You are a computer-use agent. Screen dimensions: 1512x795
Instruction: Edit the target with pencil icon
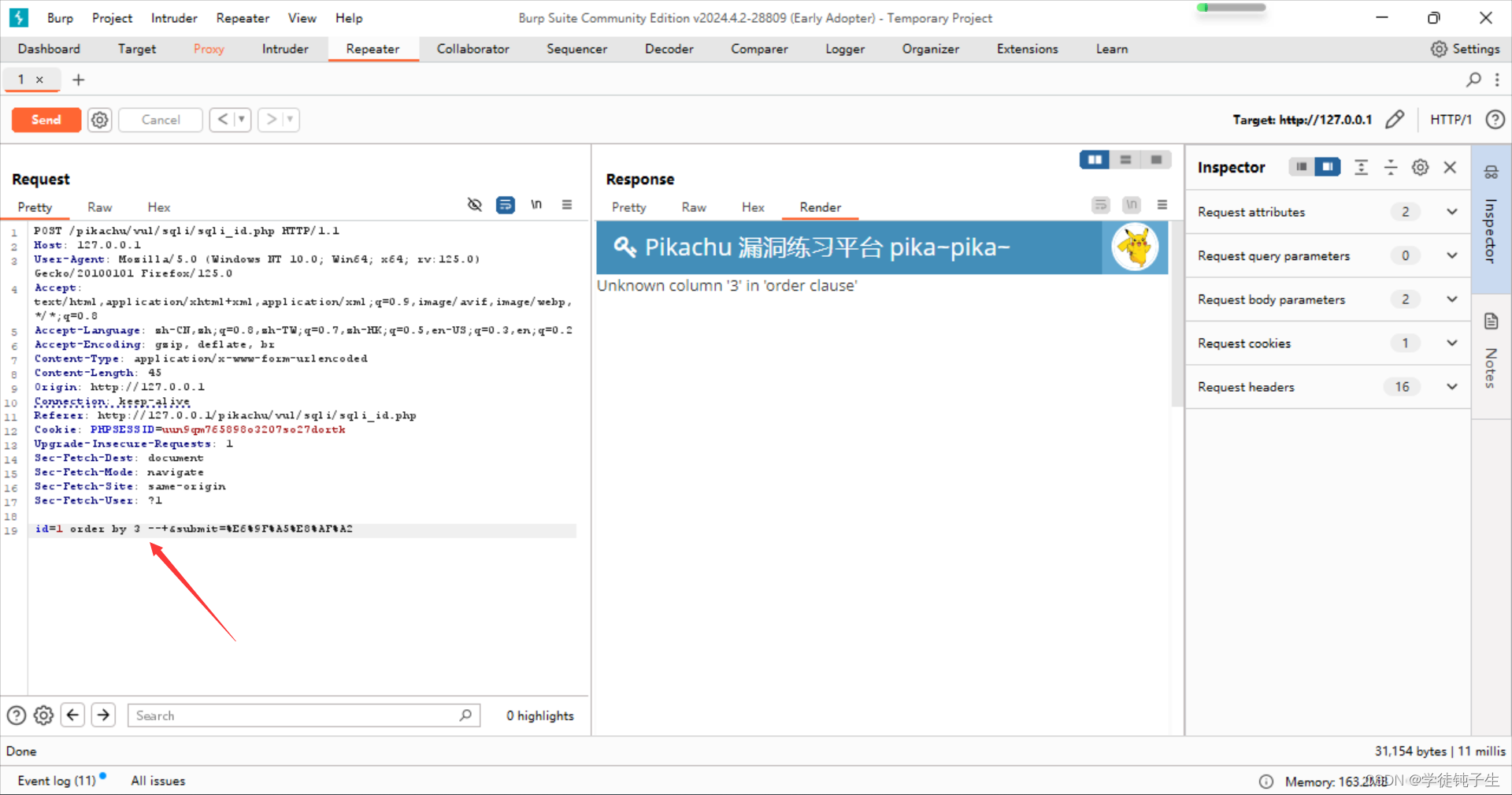point(1395,120)
